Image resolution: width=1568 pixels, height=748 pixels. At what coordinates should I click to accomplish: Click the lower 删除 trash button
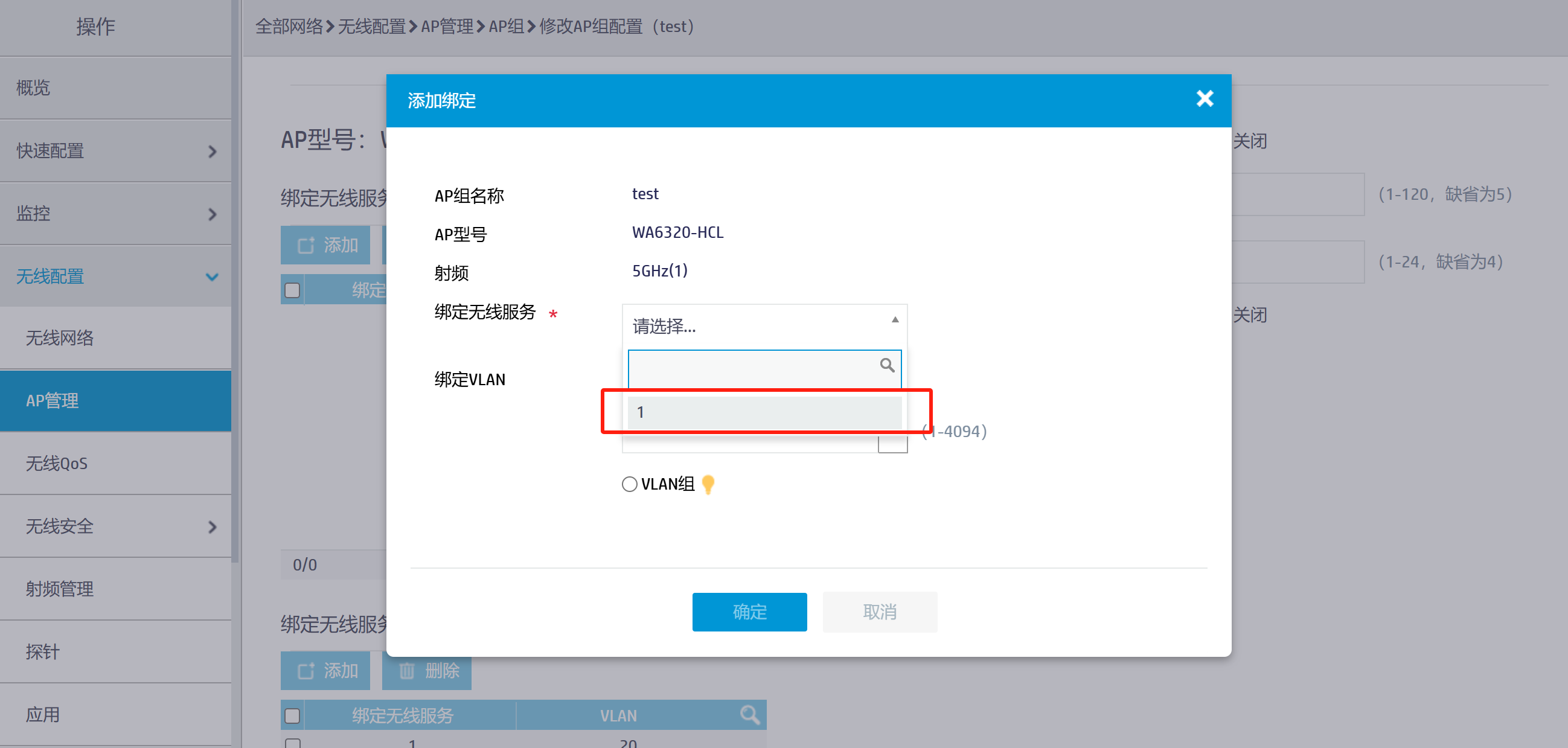(427, 670)
